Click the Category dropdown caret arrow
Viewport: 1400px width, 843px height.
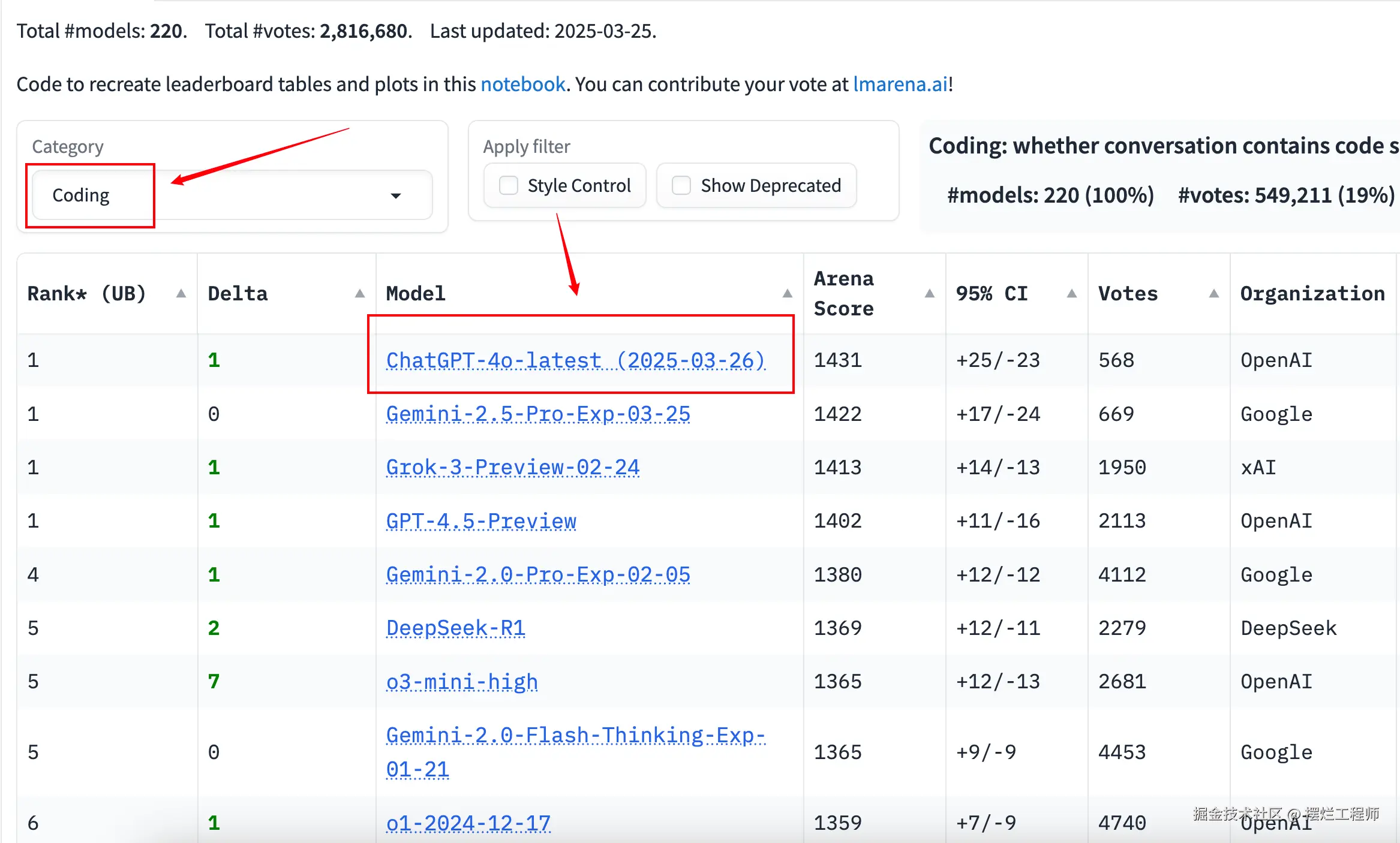tap(396, 196)
